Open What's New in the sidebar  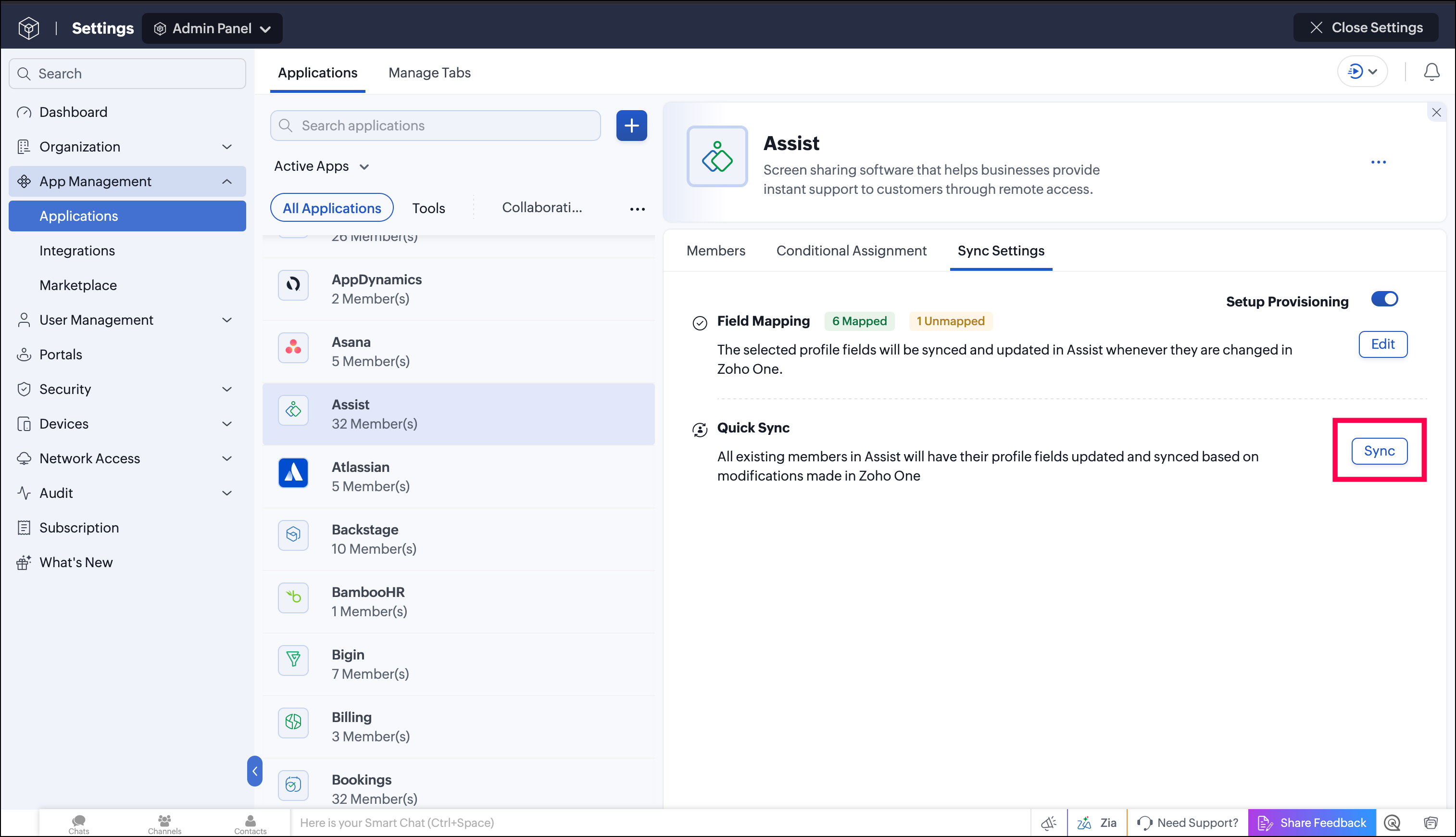click(127, 562)
